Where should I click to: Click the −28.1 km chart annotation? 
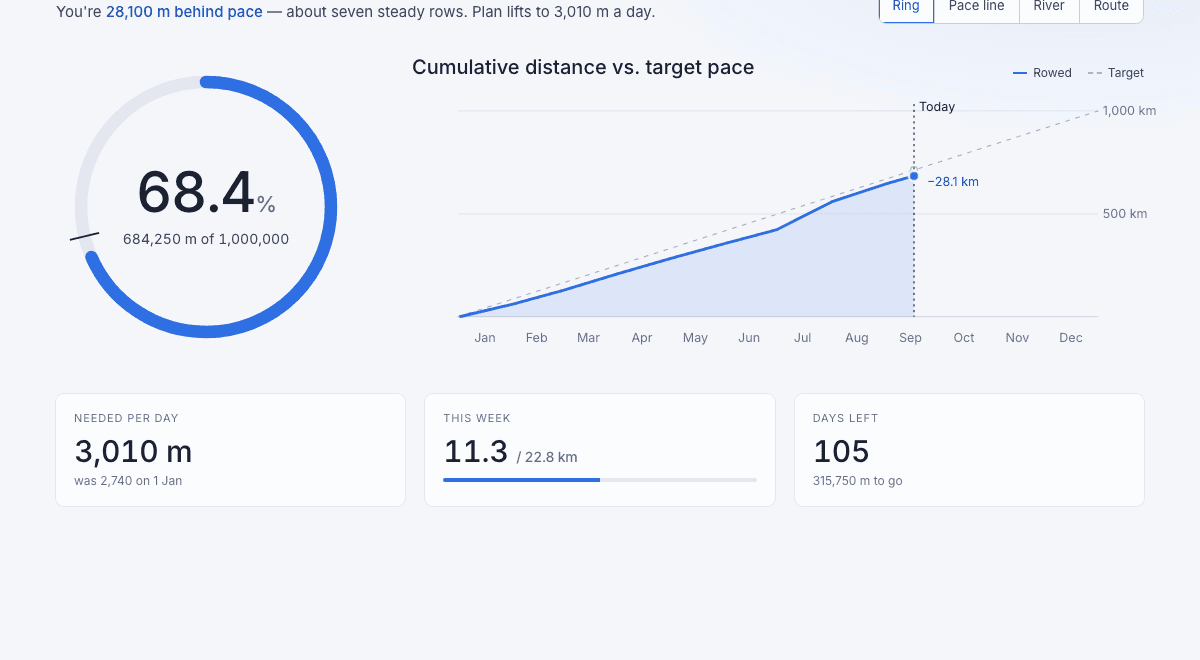[x=953, y=182]
